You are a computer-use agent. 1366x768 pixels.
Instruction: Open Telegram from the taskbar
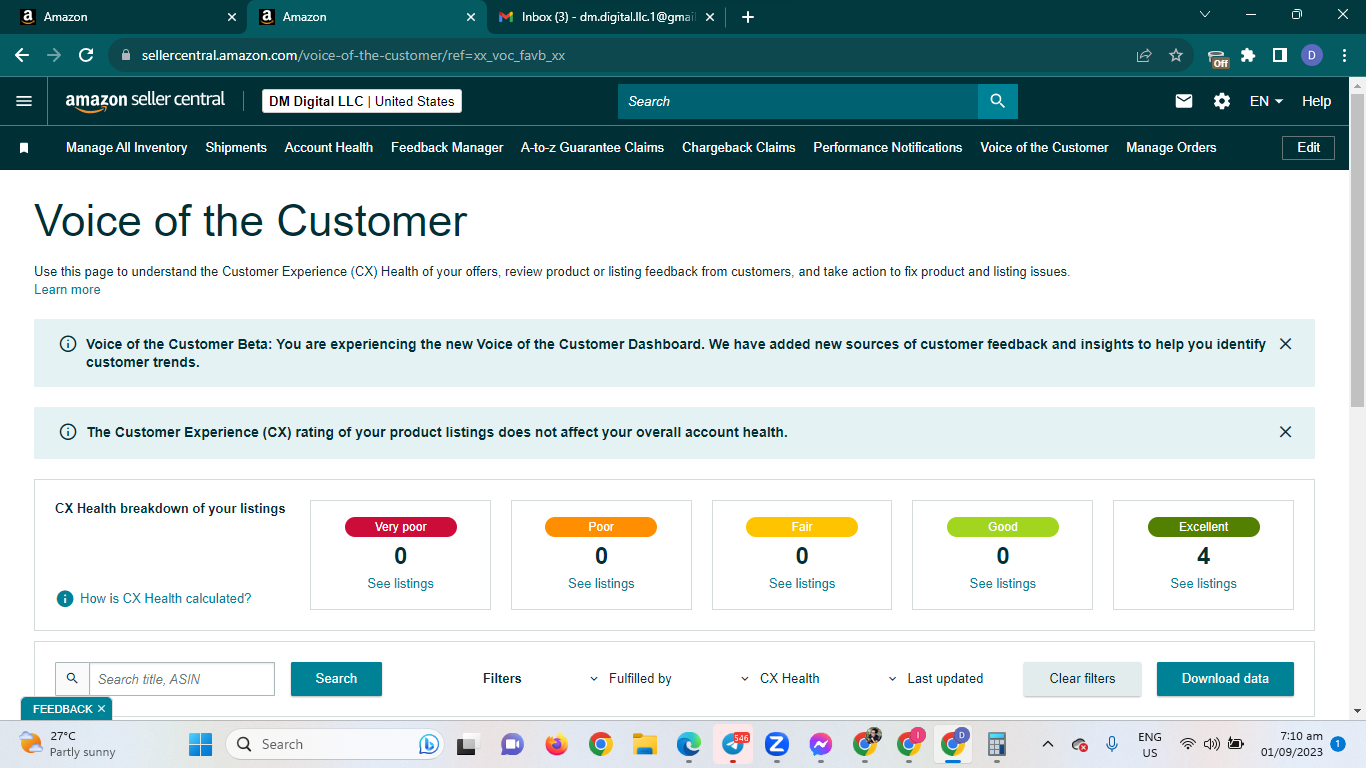(x=733, y=744)
